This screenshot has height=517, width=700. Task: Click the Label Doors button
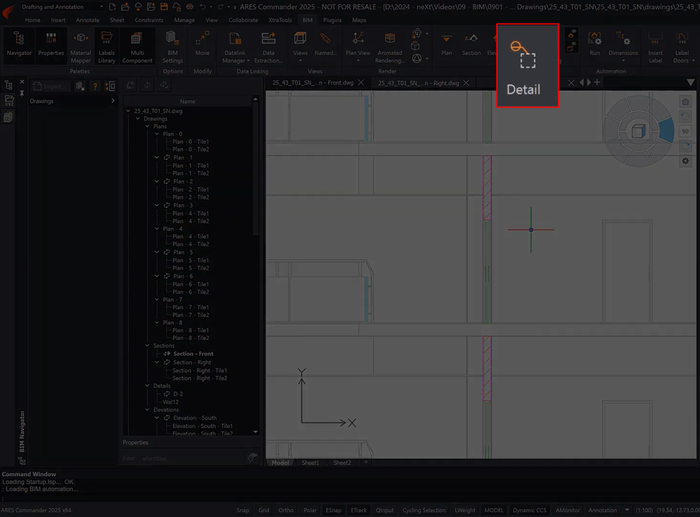coord(682,46)
